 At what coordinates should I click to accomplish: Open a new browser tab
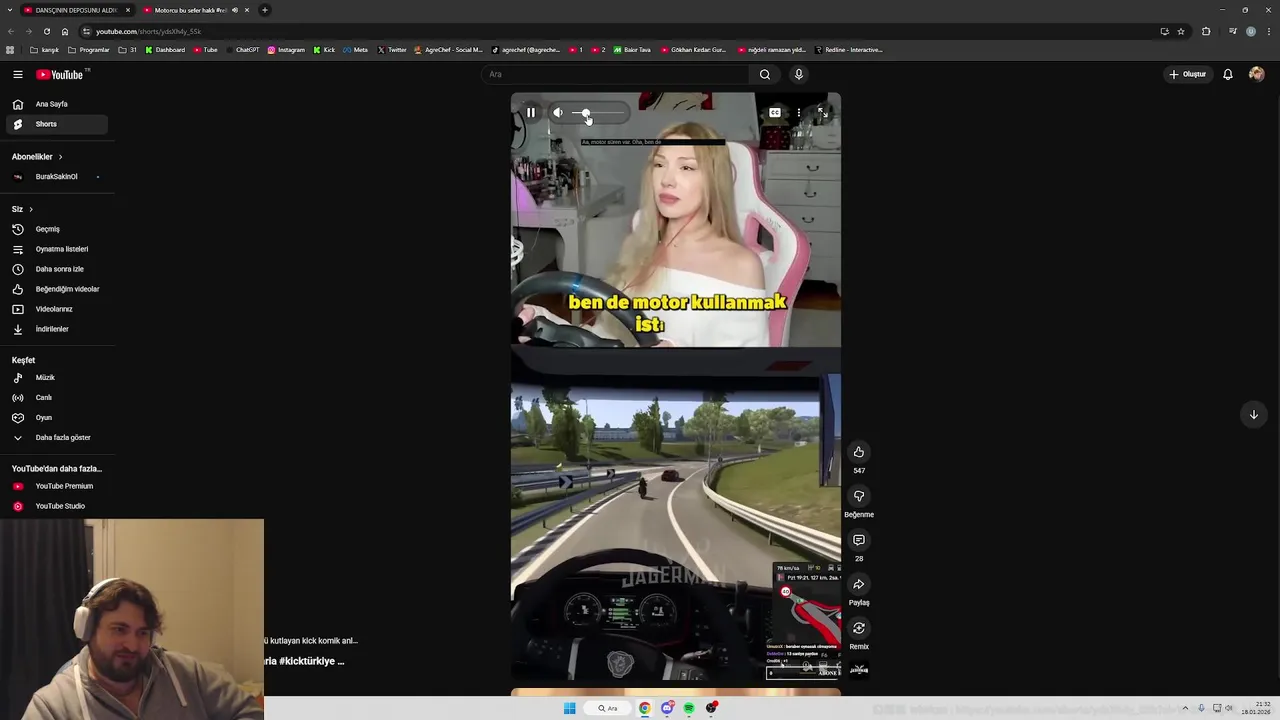pos(265,10)
